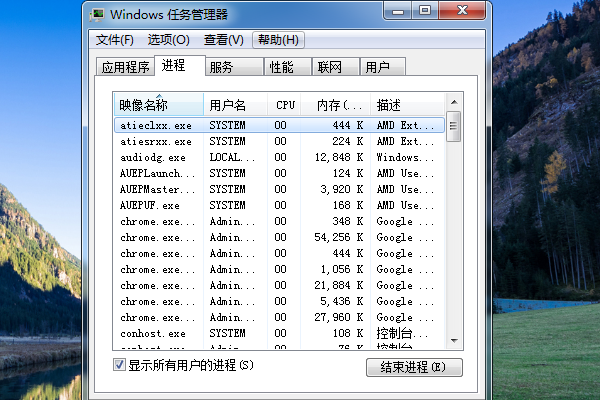Screen dimensions: 600x400
Task: Switch to the 用户 tab
Action: pos(383,67)
